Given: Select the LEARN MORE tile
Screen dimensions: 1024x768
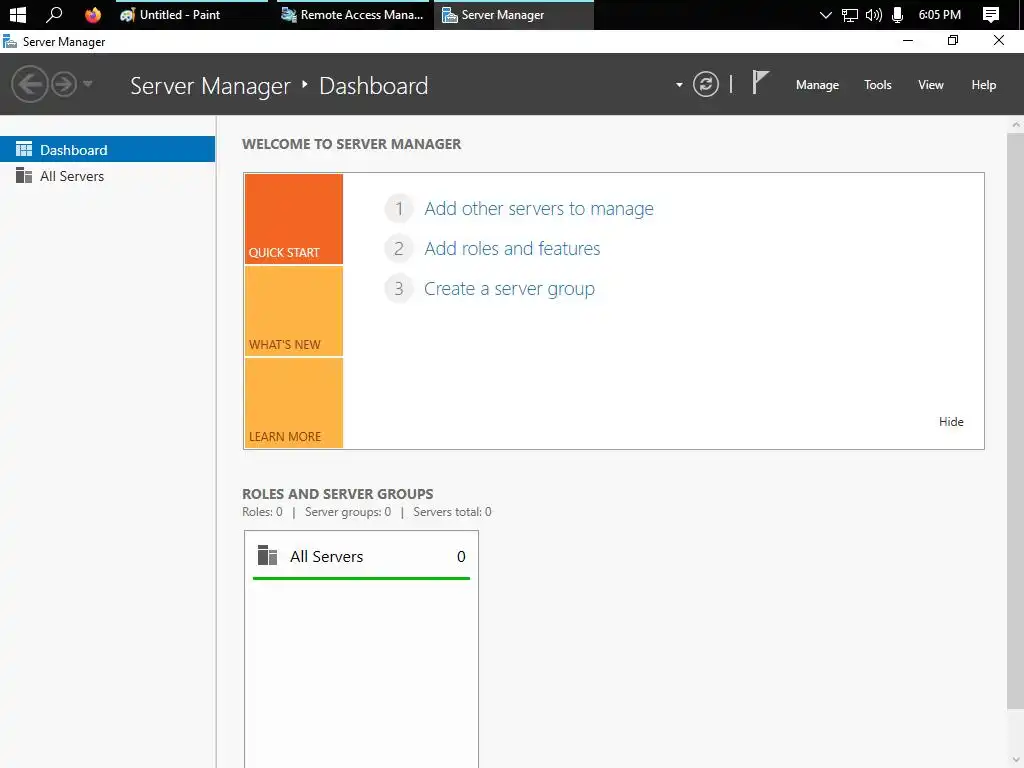Looking at the screenshot, I should pos(293,403).
